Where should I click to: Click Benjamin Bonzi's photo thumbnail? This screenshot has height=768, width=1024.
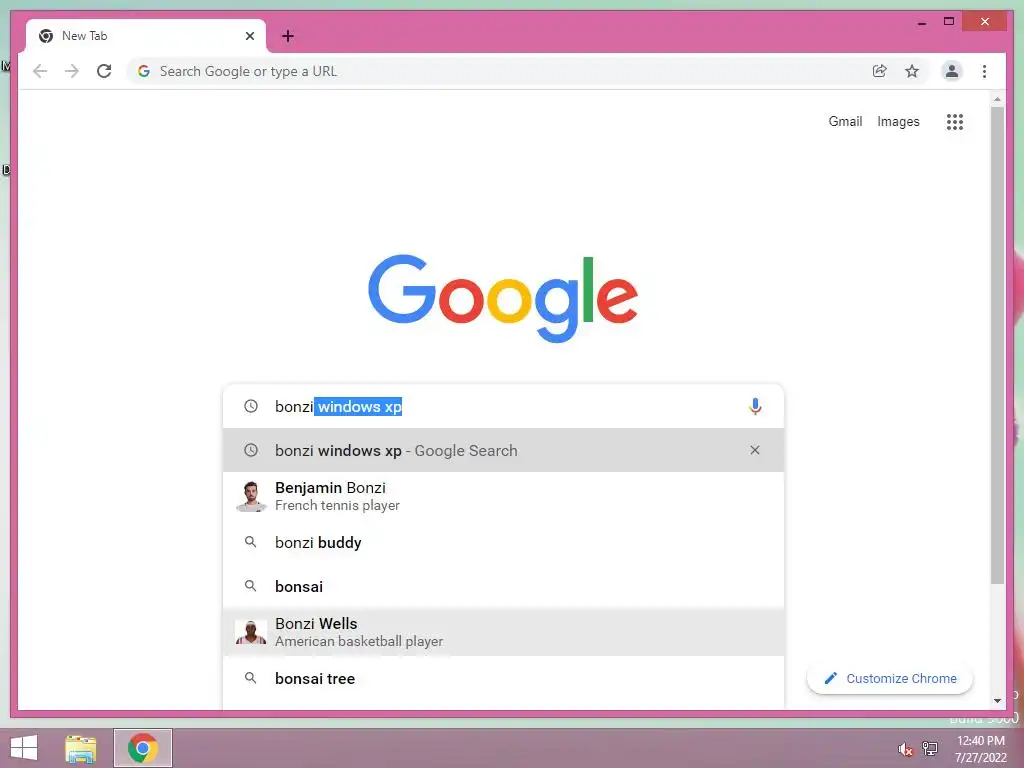[x=251, y=496]
